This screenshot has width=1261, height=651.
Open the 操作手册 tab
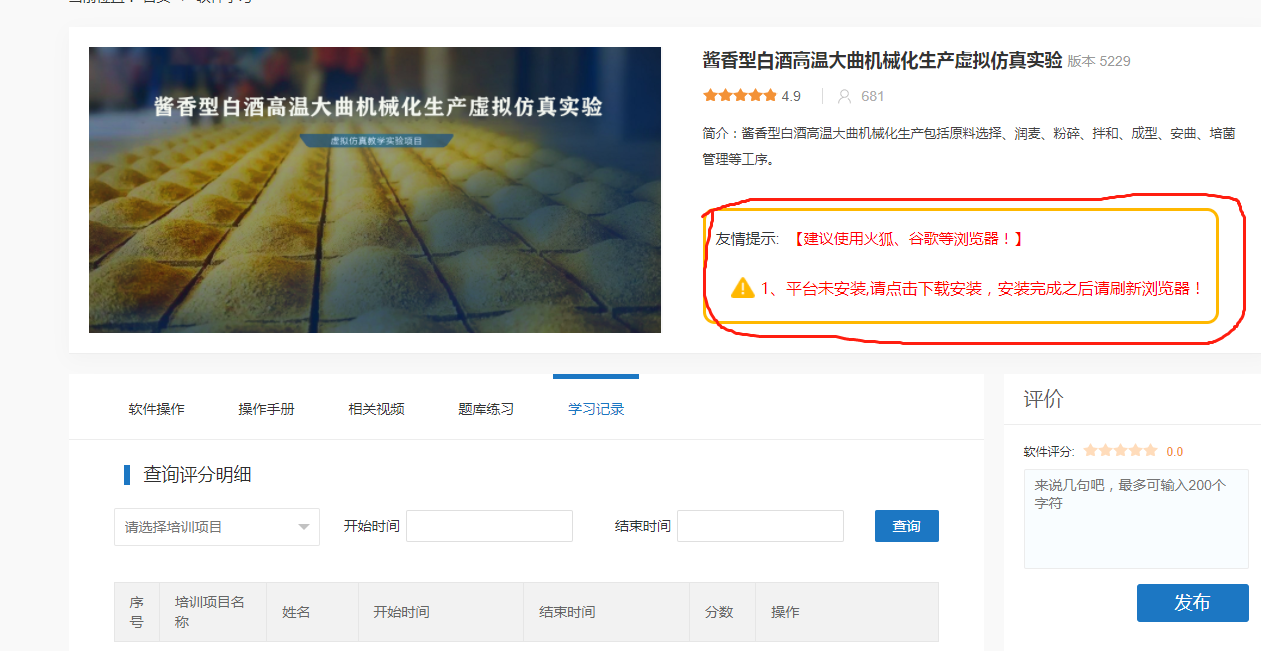266,409
